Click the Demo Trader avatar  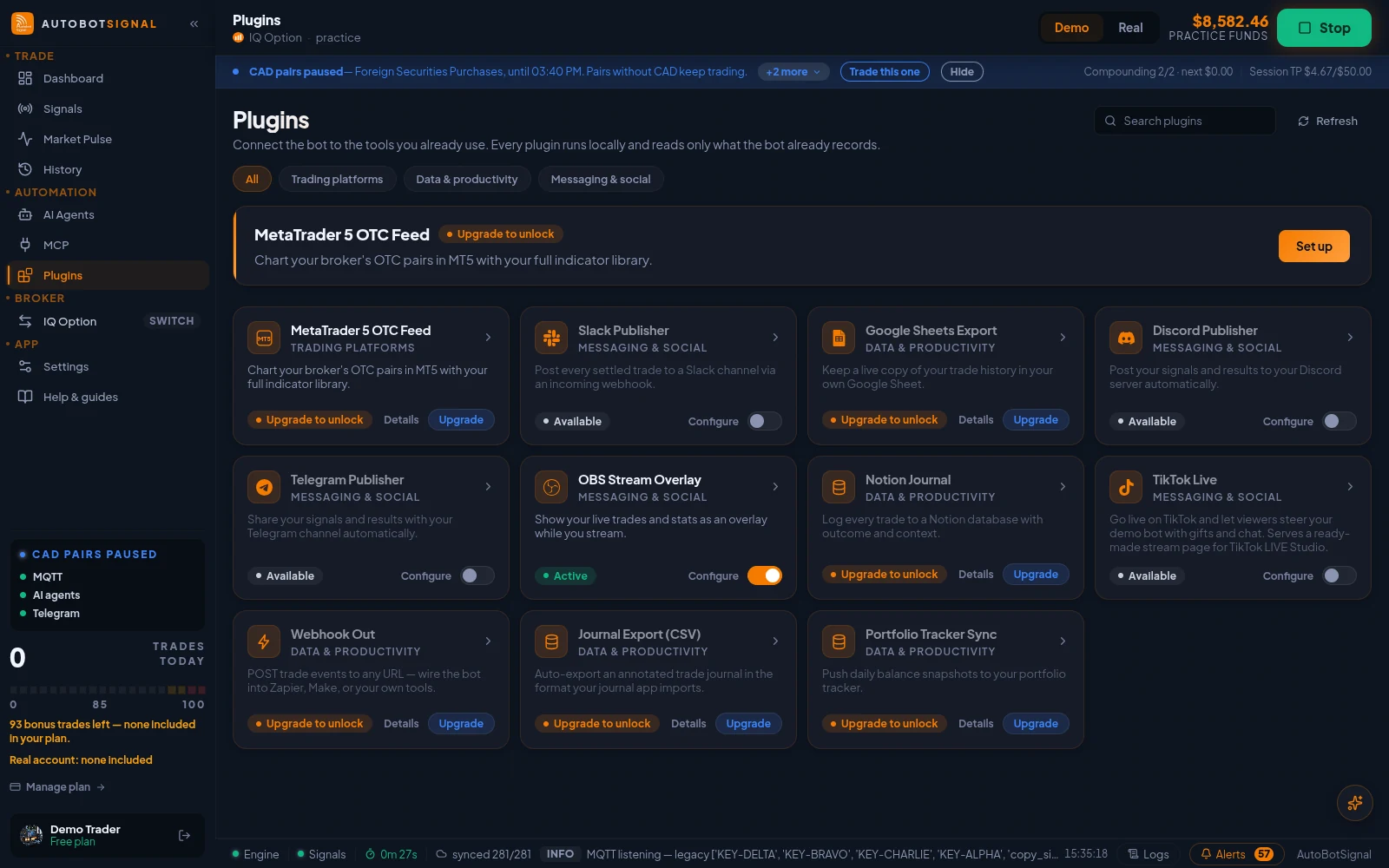click(31, 835)
